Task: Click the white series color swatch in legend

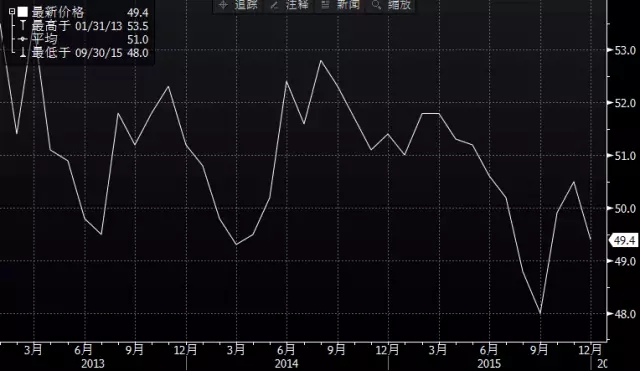Action: click(22, 12)
